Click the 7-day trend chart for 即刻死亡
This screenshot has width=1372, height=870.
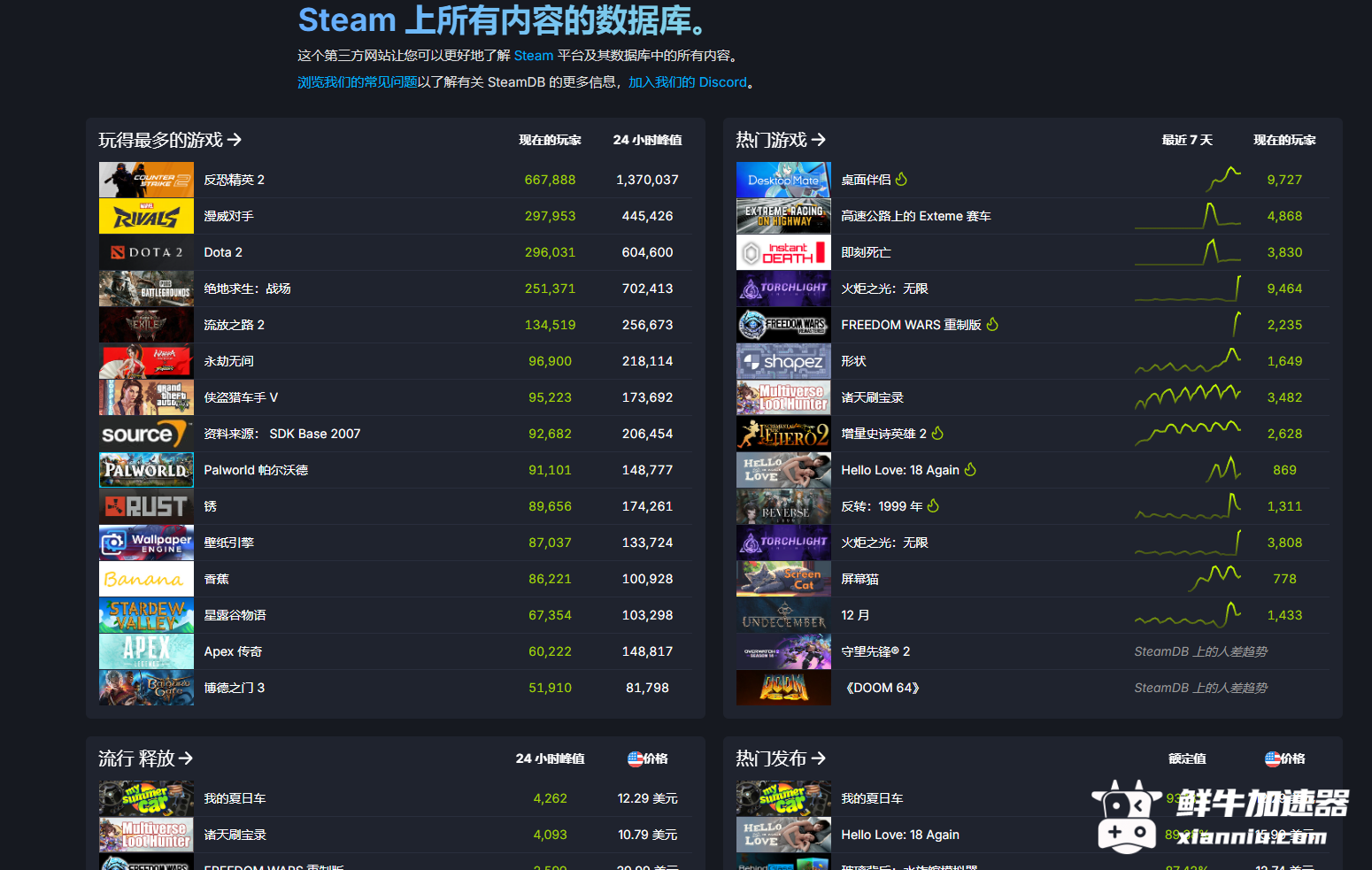tap(1188, 251)
